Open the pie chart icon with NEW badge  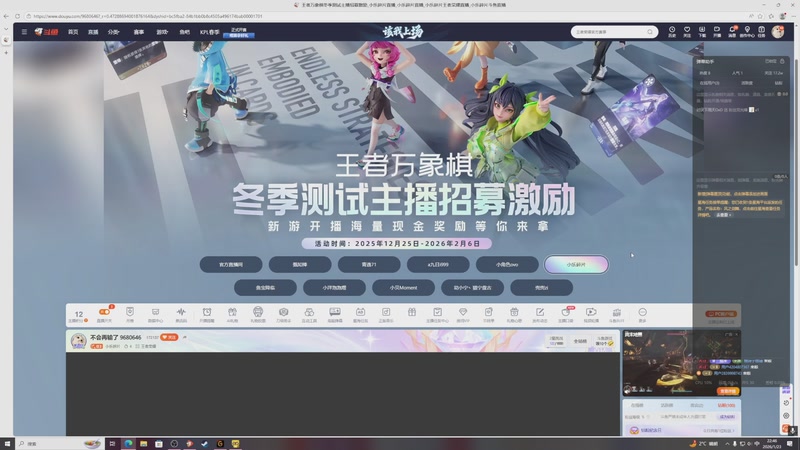coord(565,314)
